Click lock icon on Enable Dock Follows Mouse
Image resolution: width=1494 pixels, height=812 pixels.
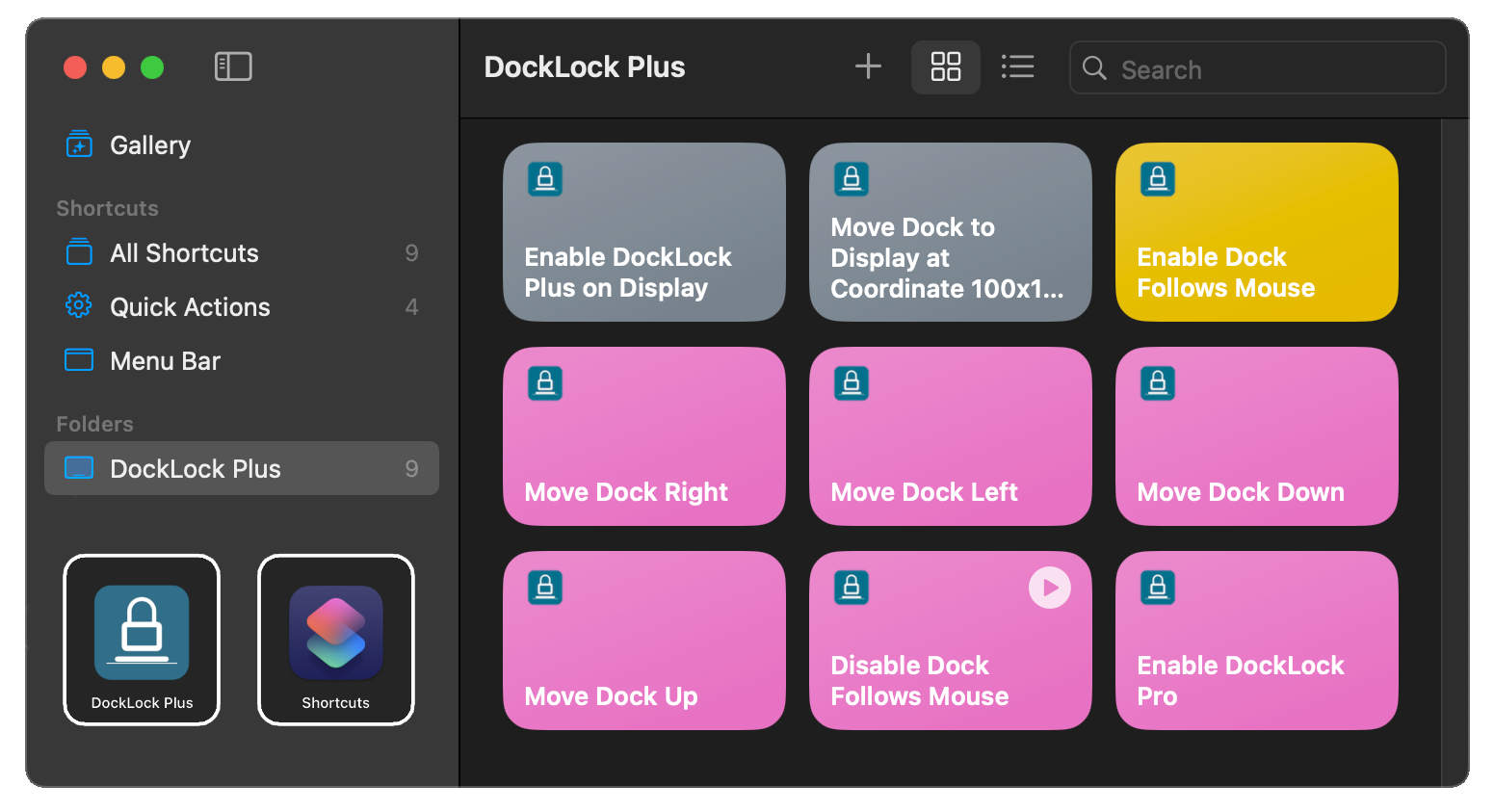pyautogui.click(x=1158, y=179)
